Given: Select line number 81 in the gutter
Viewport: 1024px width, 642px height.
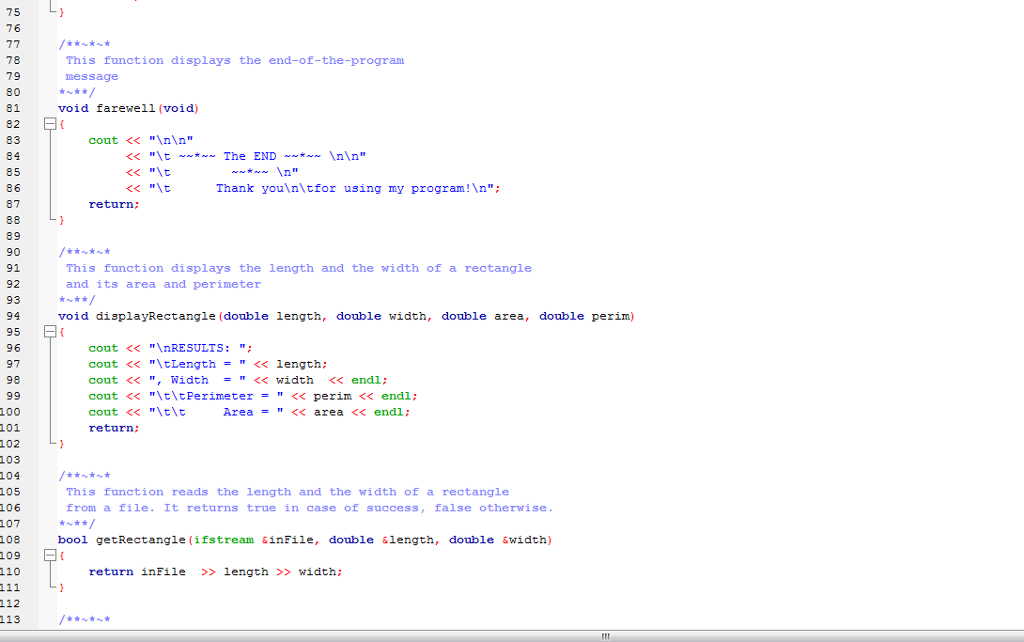Looking at the screenshot, I should (13, 108).
